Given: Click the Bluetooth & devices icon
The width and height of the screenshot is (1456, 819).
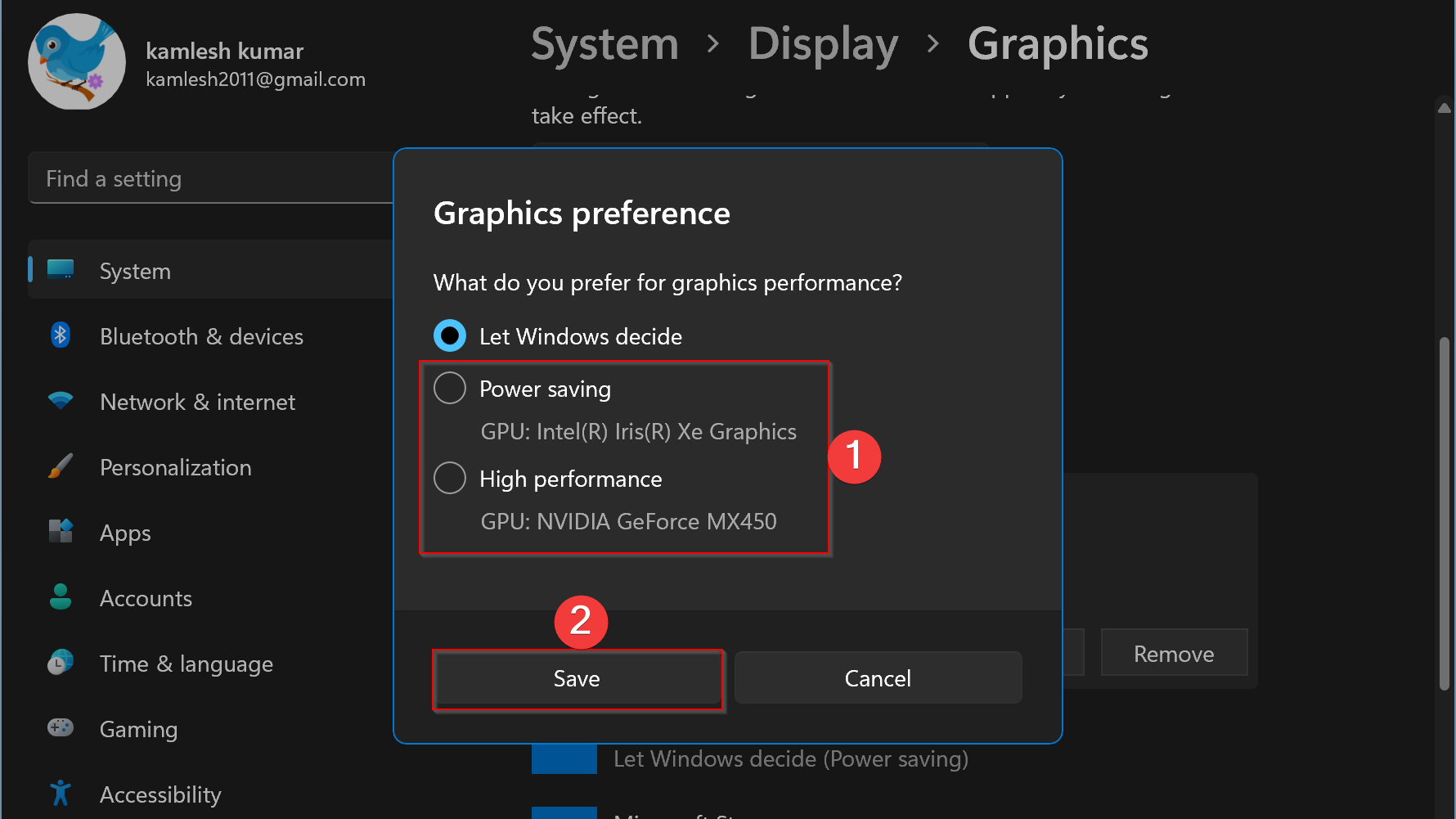Looking at the screenshot, I should click(x=61, y=335).
